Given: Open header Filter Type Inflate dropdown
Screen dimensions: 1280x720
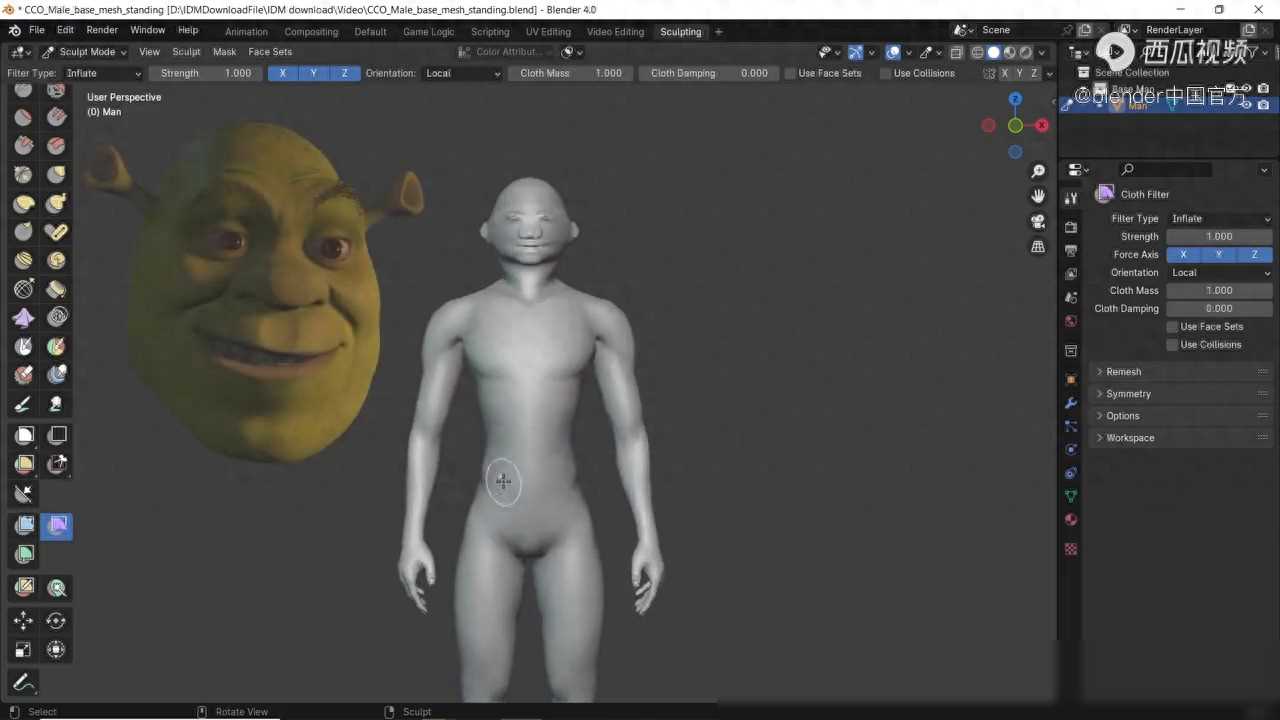Looking at the screenshot, I should pos(104,73).
